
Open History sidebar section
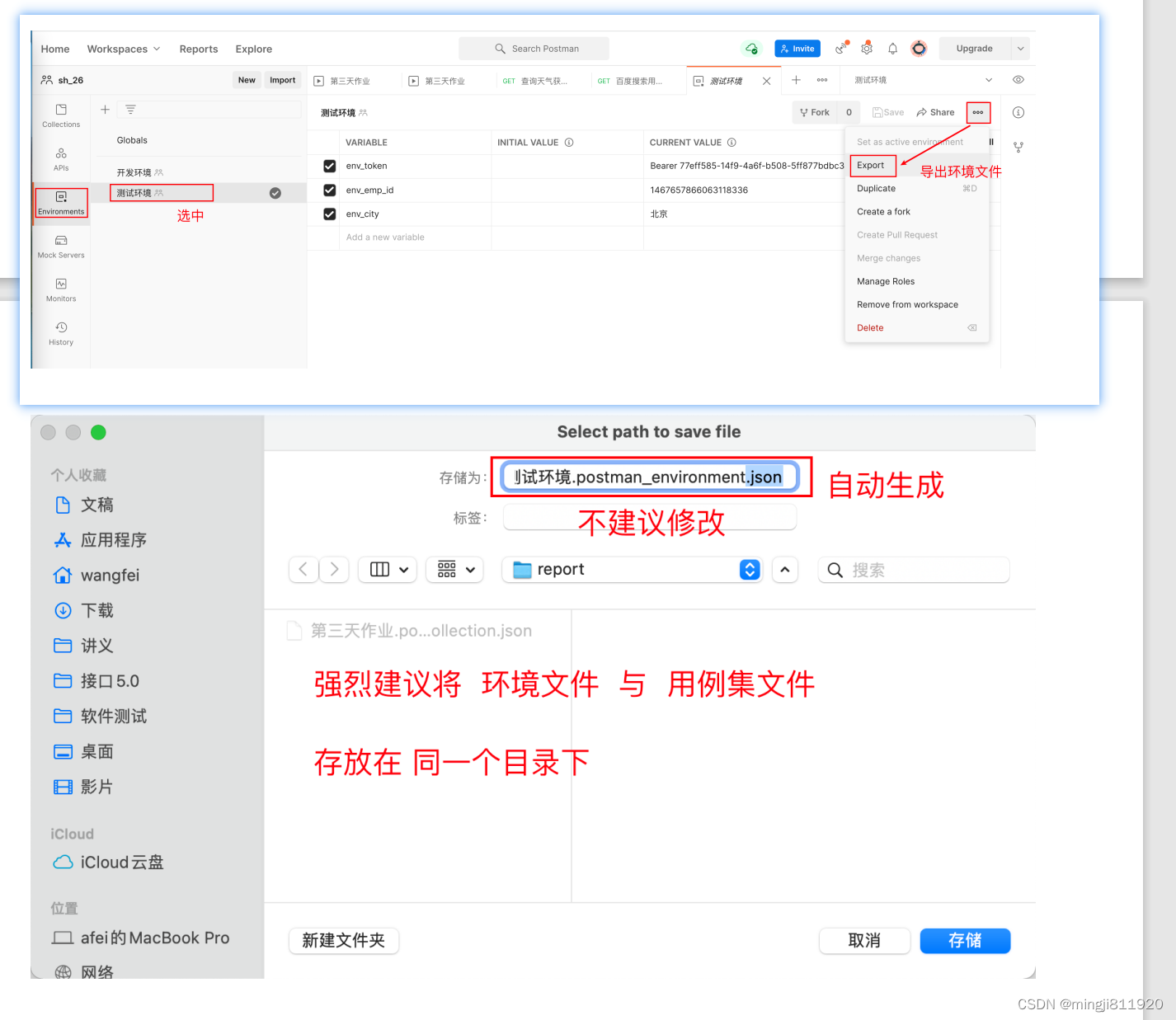click(61, 334)
